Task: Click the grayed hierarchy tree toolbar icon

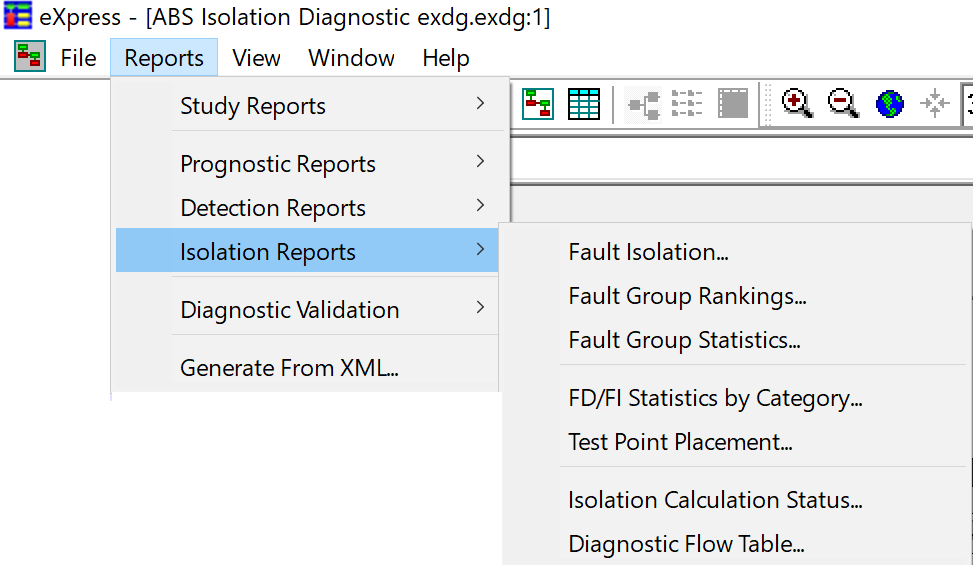Action: pyautogui.click(x=644, y=104)
